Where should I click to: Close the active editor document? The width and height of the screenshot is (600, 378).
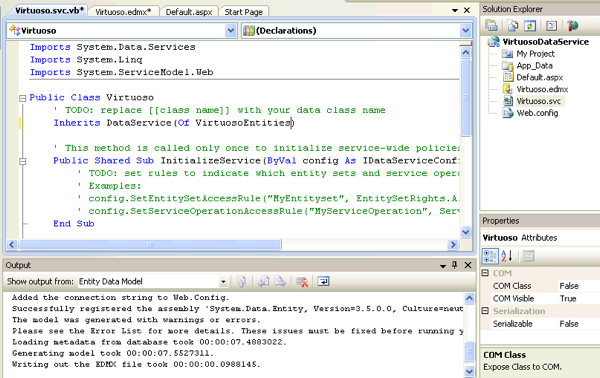467,10
